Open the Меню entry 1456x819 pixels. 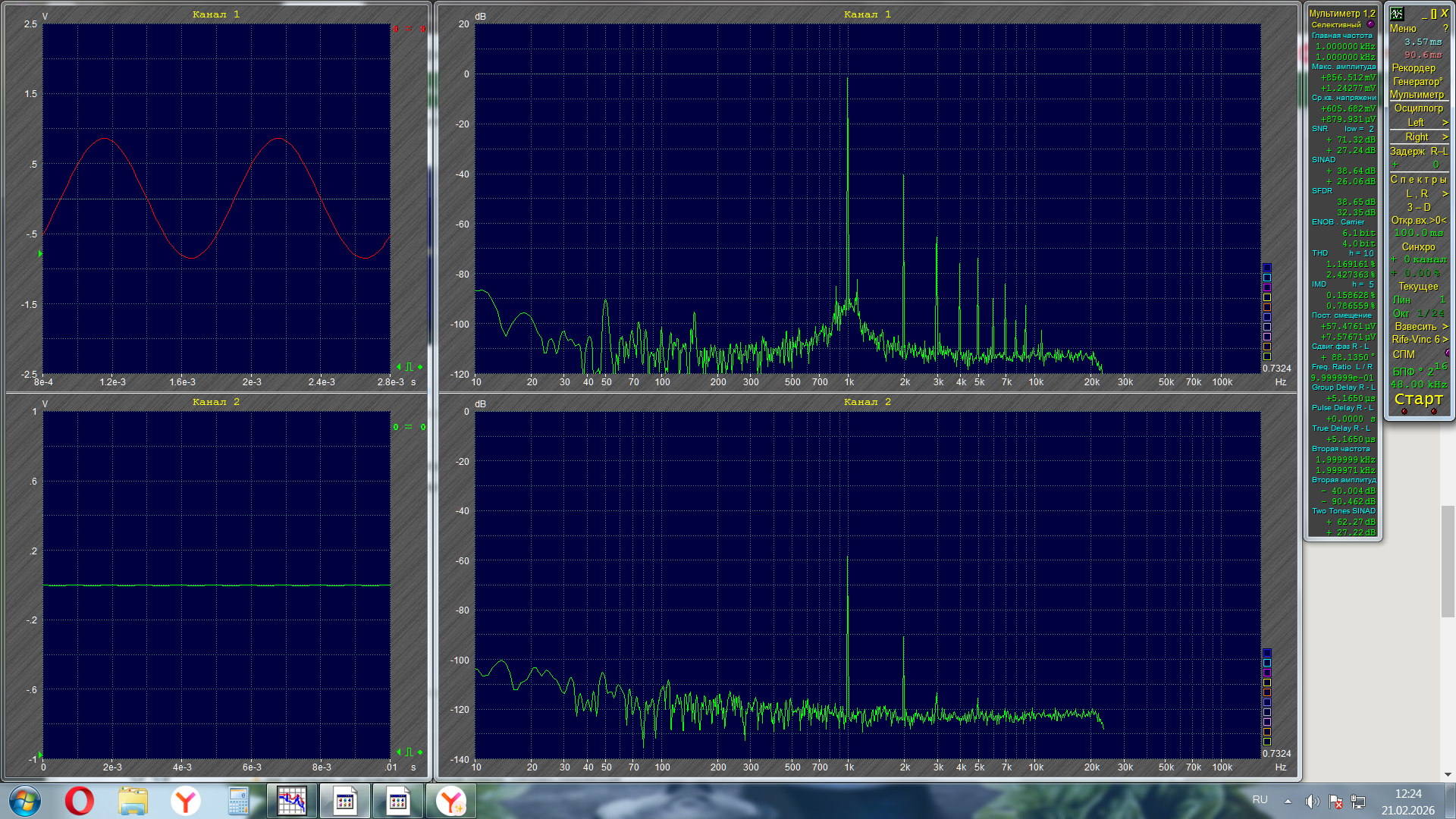point(1403,28)
